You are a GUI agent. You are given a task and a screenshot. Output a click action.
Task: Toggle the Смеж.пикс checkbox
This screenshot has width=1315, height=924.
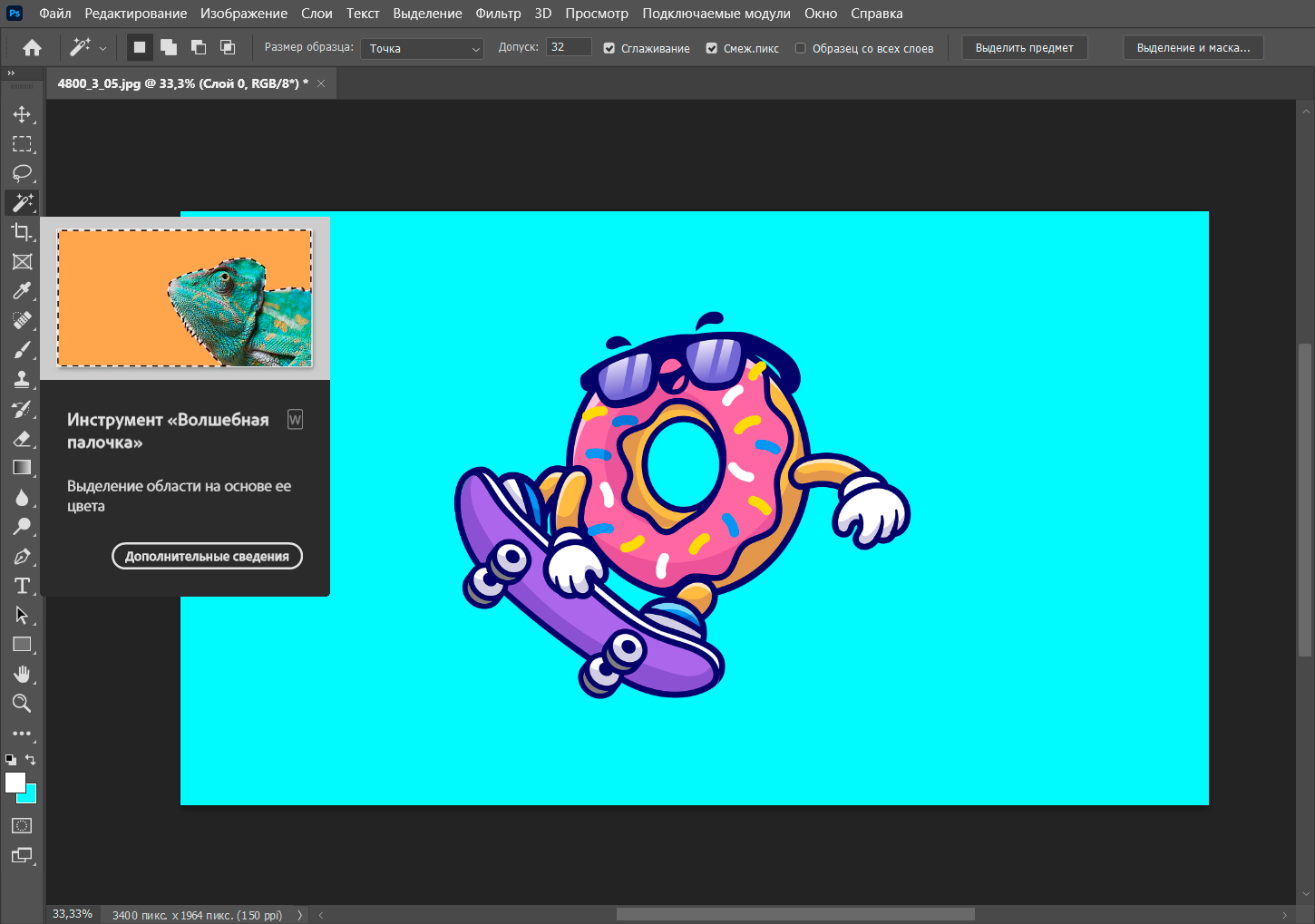[712, 48]
